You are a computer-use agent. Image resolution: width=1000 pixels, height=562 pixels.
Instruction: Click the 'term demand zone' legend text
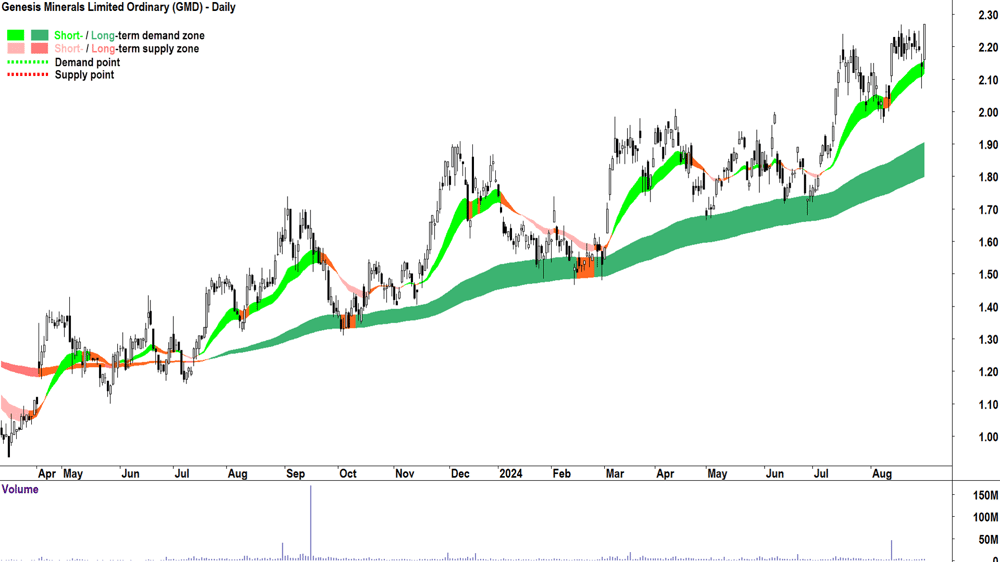[x=161, y=36]
